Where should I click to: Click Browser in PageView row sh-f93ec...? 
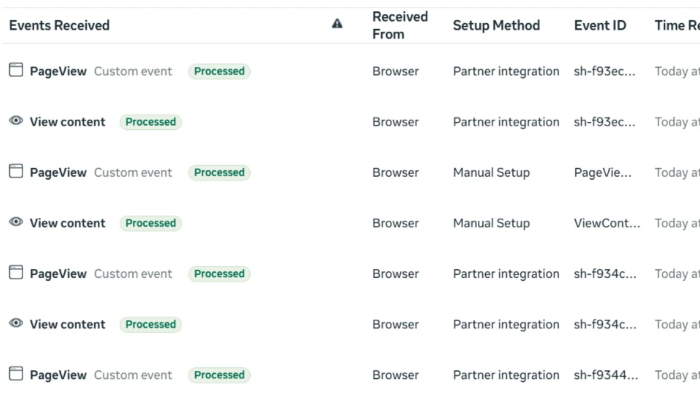click(x=396, y=71)
